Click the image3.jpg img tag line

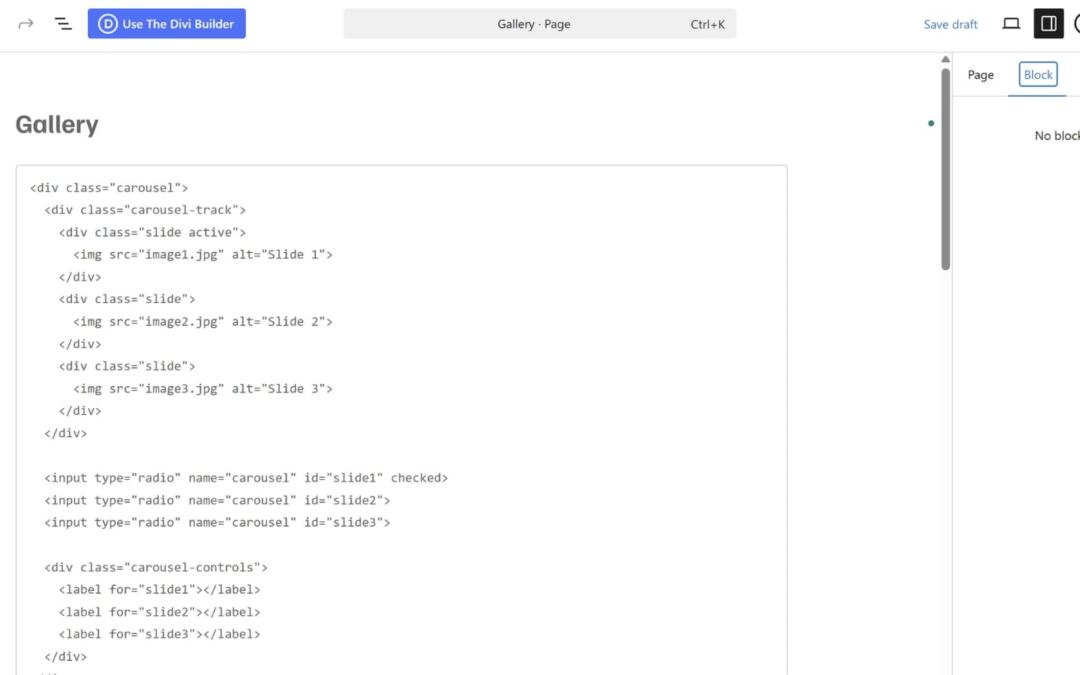pos(202,388)
